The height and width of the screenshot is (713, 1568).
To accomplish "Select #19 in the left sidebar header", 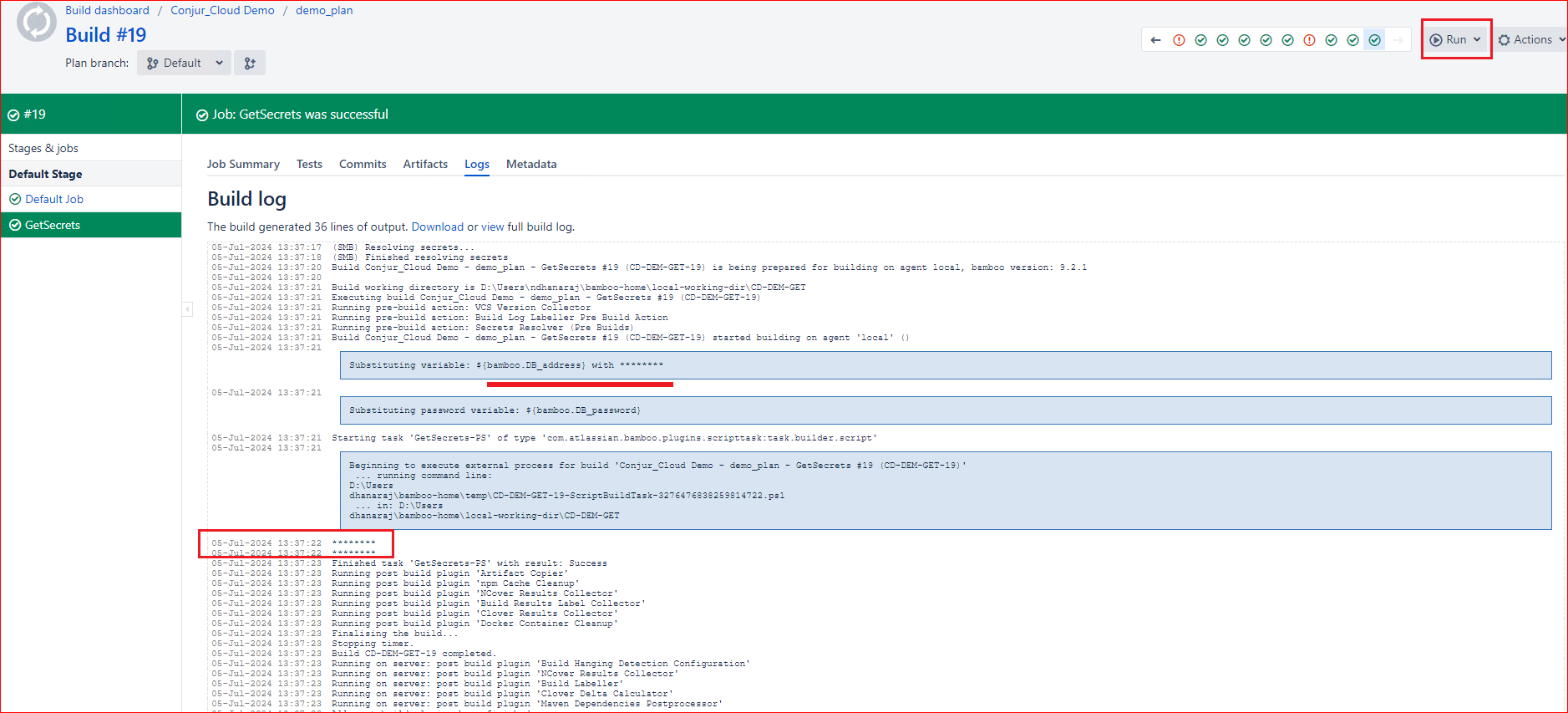I will click(35, 115).
